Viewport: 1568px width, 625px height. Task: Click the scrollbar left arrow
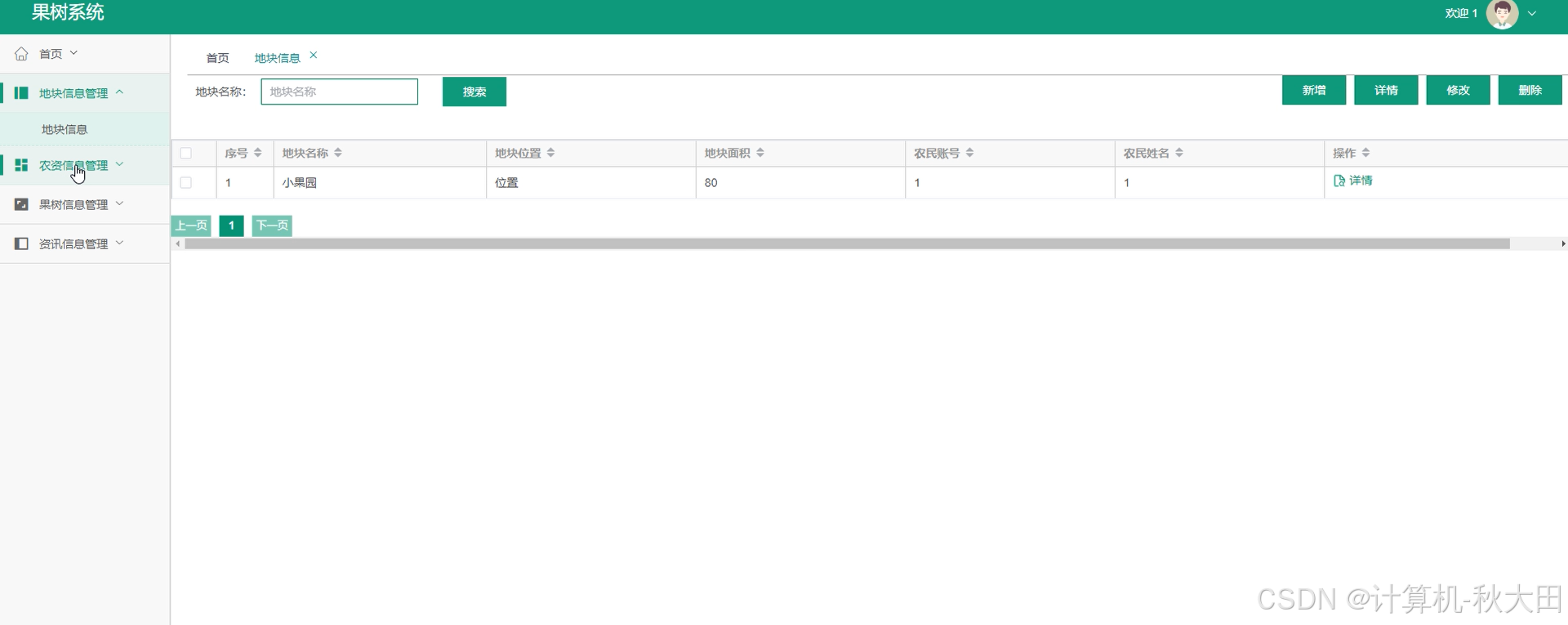tap(177, 243)
